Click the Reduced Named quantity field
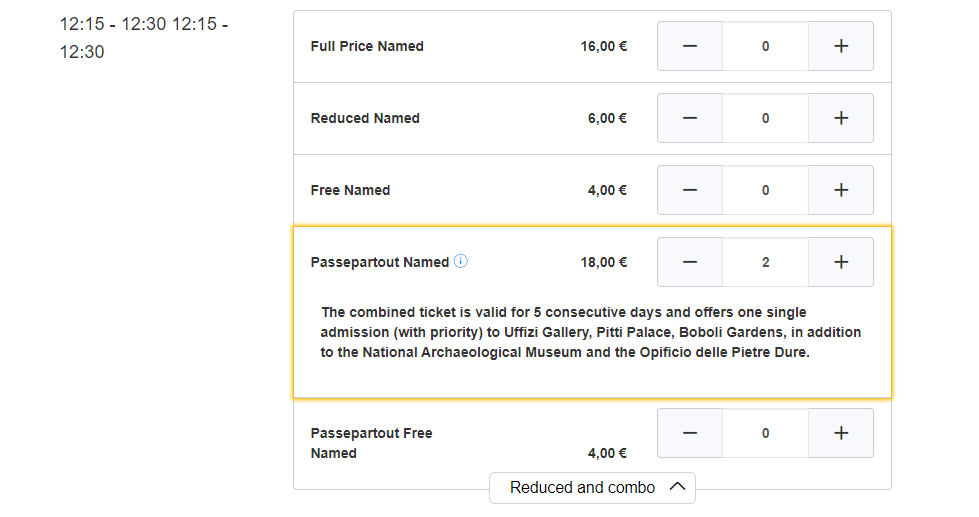The height and width of the screenshot is (517, 979). coord(765,118)
